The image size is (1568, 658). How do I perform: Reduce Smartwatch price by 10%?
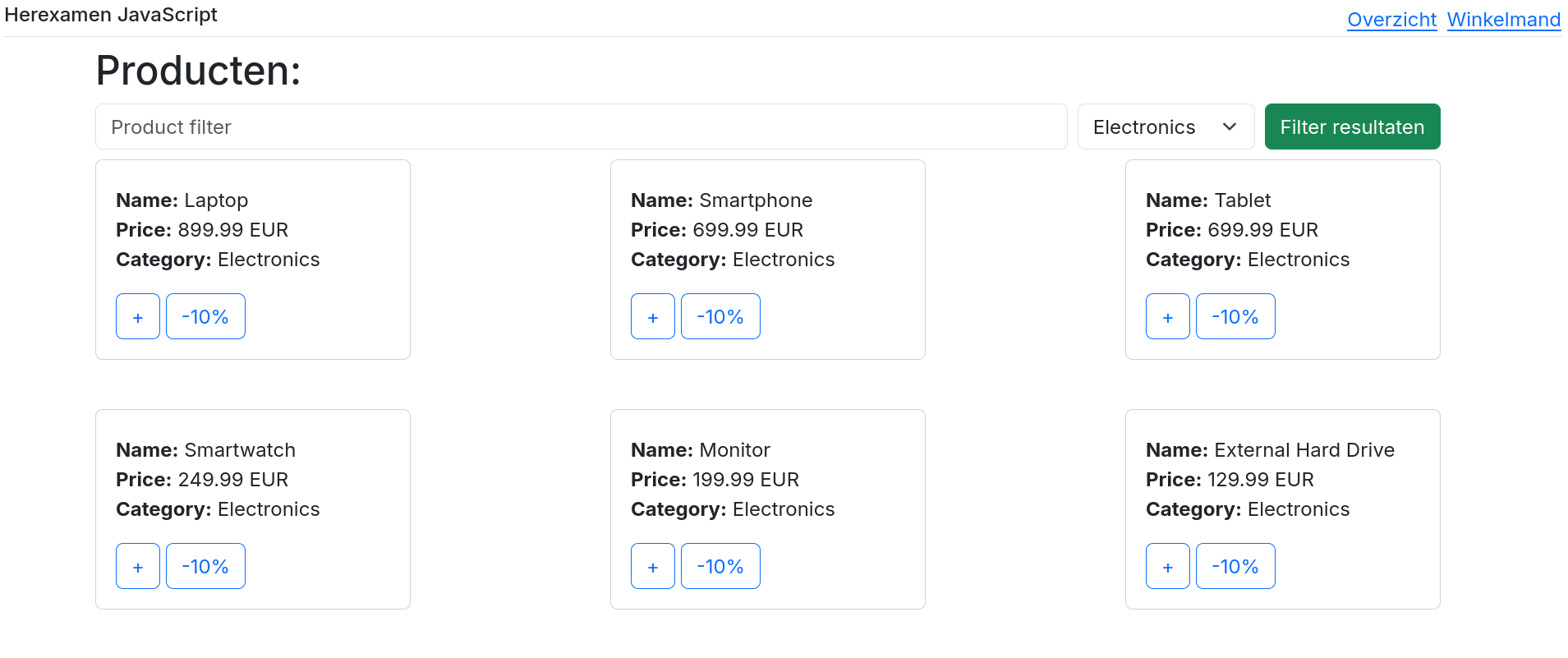(x=205, y=566)
